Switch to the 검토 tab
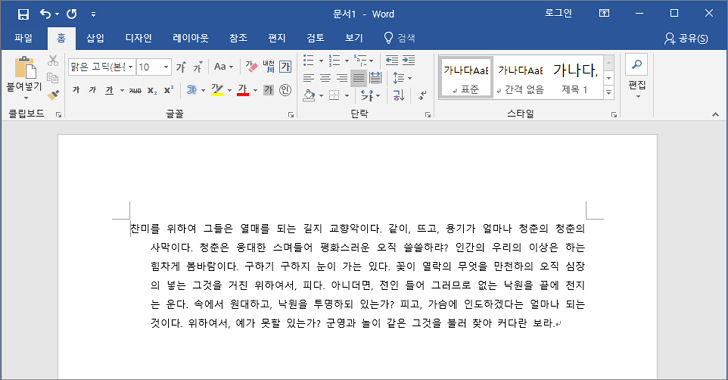 315,38
